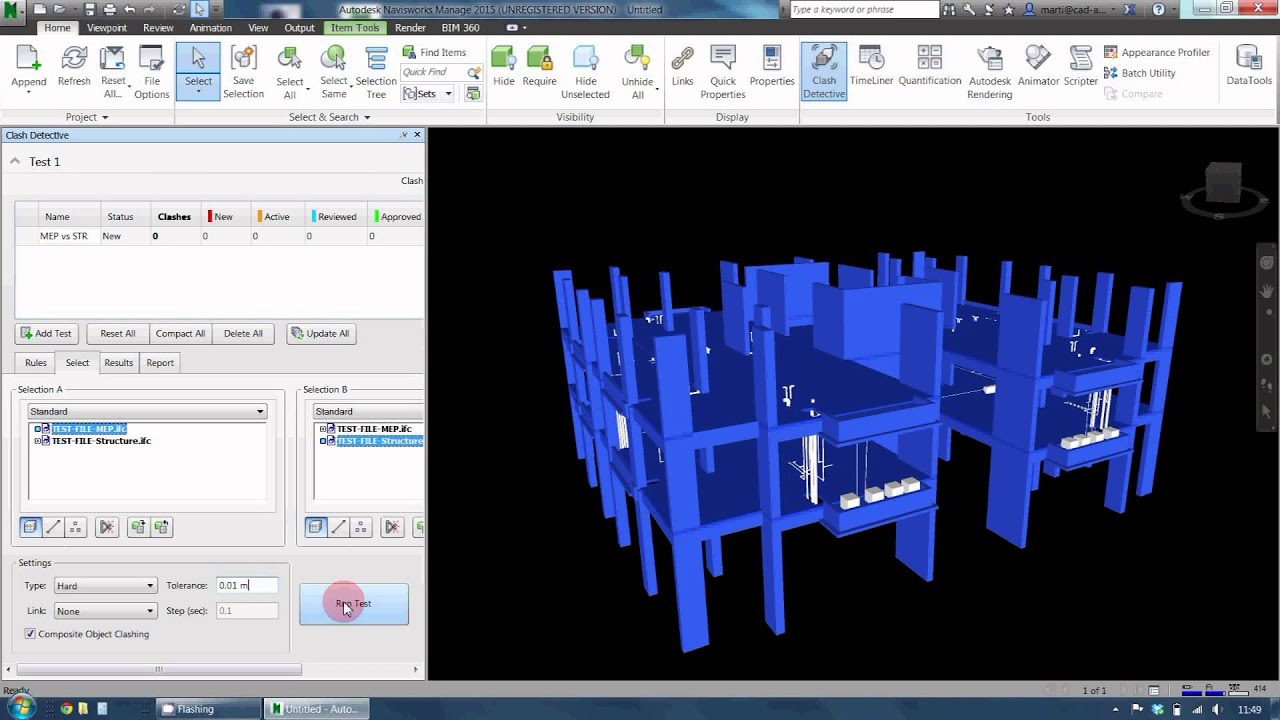Open the Sets dropdown in ribbon
The image size is (1280, 720).
tap(428, 93)
